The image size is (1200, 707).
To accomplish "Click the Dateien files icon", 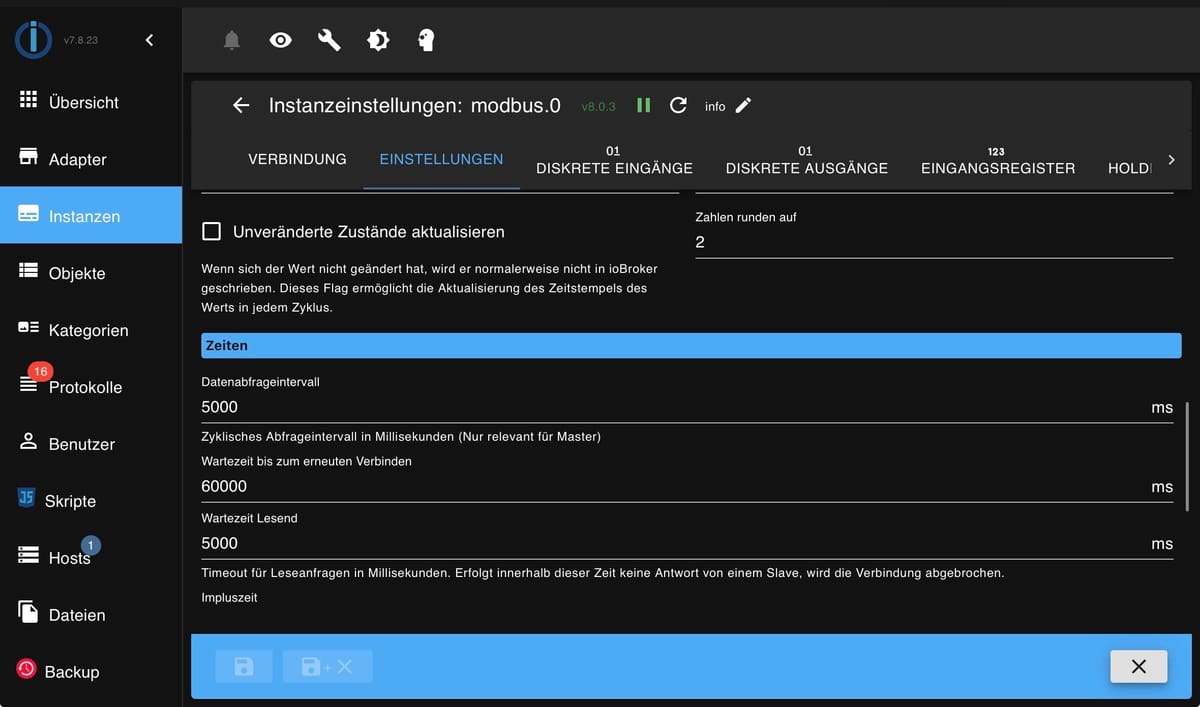I will click(x=28, y=612).
